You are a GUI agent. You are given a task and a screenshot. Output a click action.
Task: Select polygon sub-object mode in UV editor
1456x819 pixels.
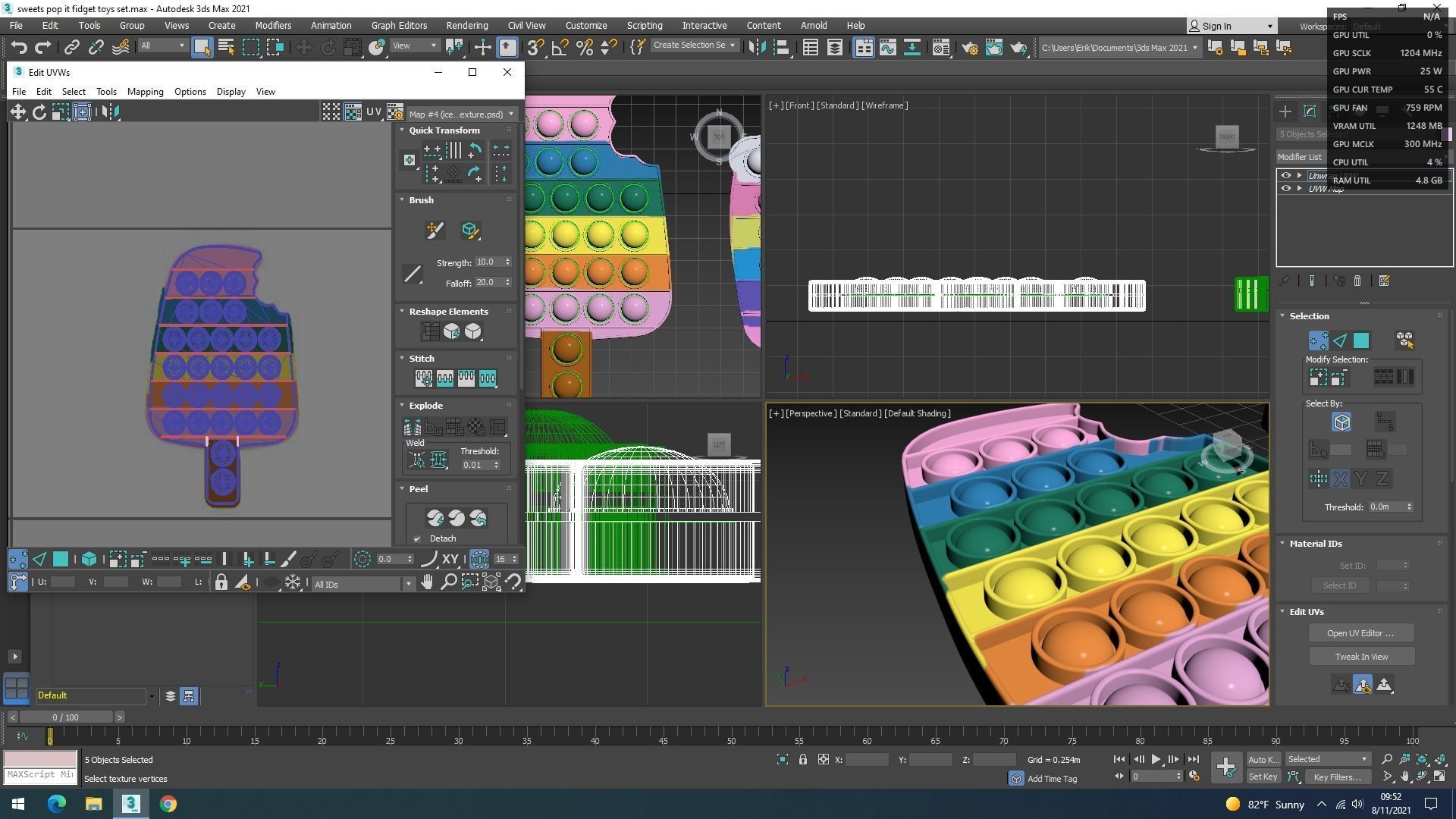(x=61, y=560)
